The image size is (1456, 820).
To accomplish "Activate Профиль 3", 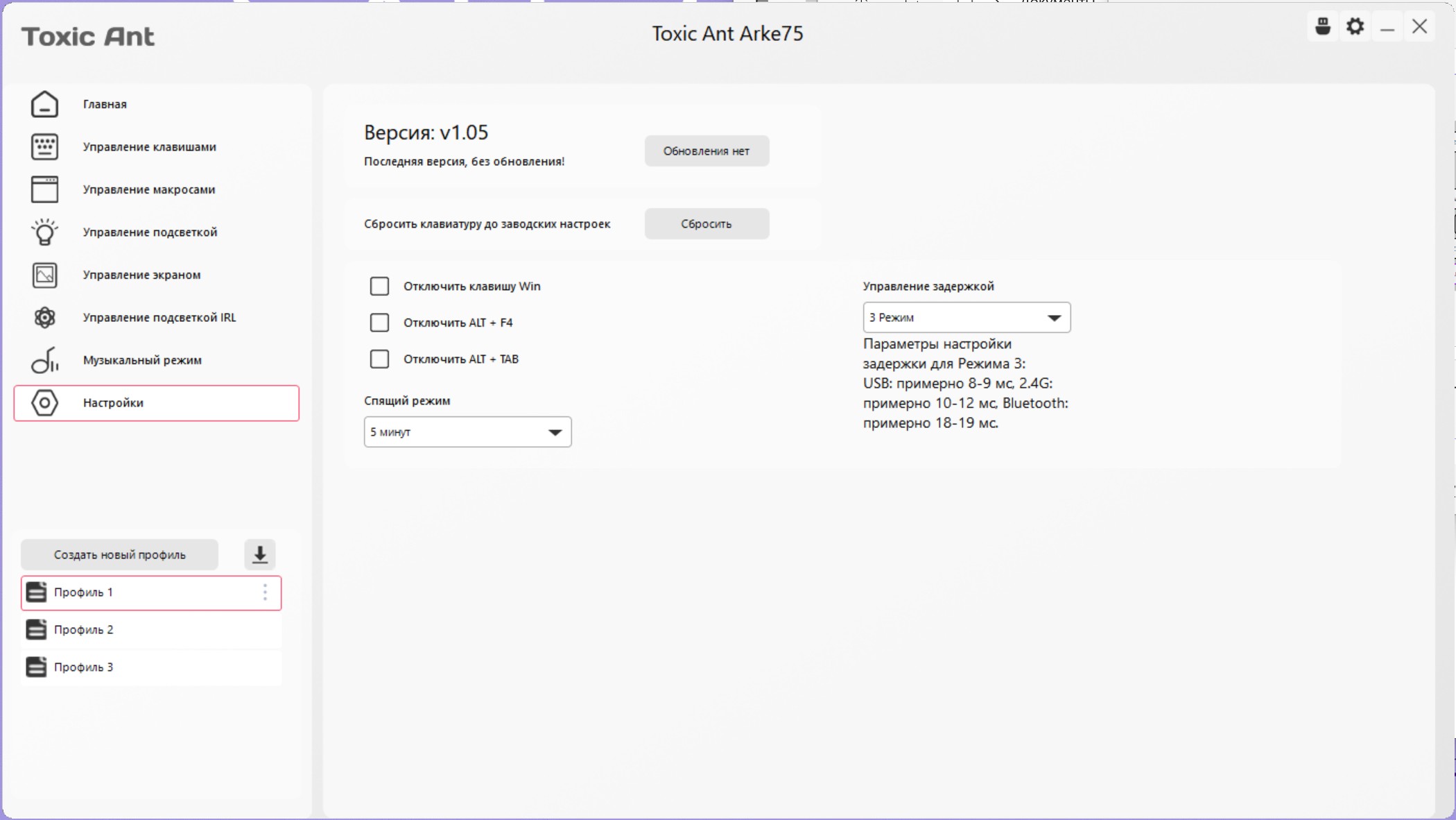I will [151, 667].
